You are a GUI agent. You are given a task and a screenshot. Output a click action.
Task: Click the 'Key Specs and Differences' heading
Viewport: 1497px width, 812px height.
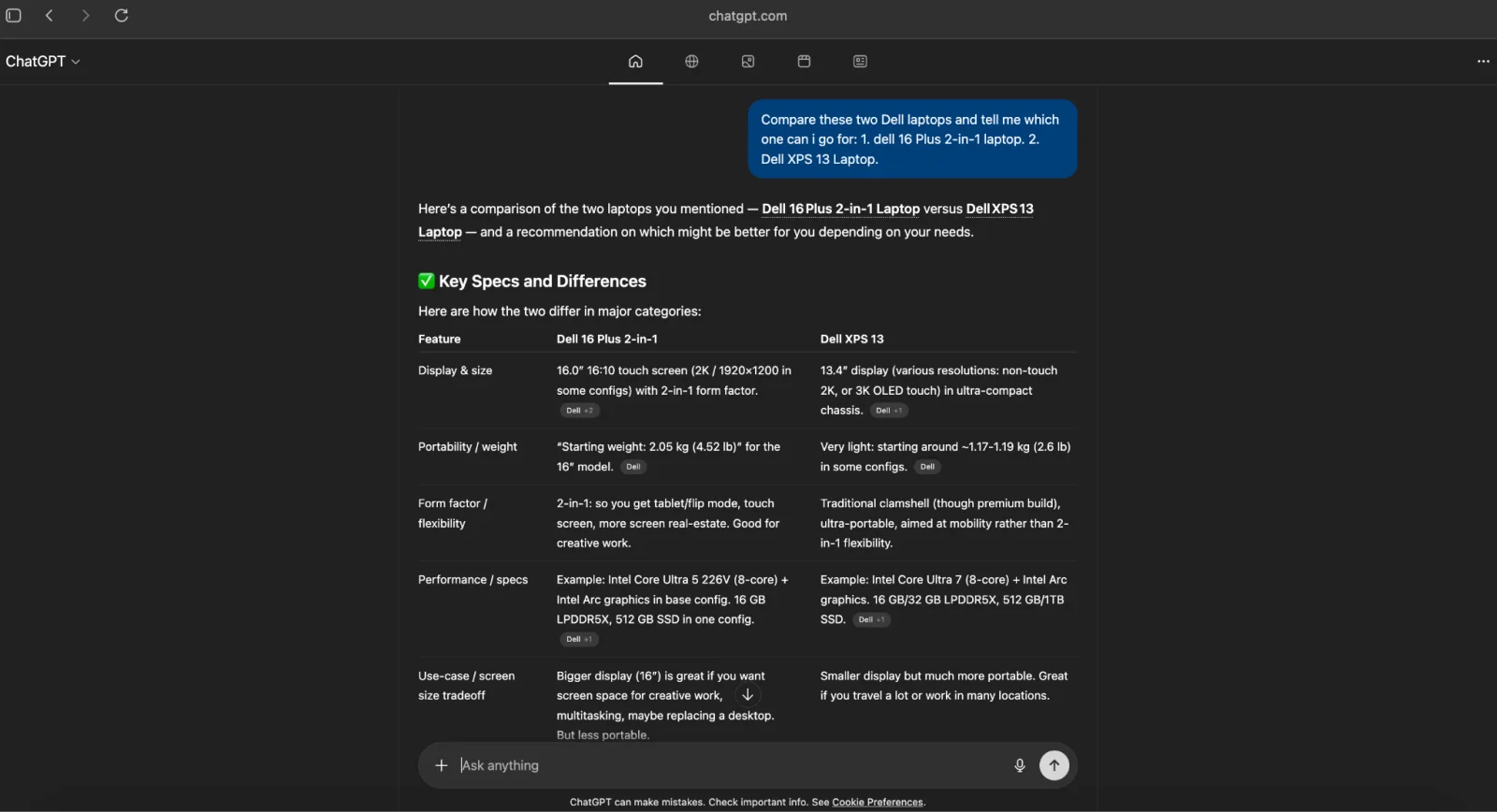pyautogui.click(x=543, y=282)
